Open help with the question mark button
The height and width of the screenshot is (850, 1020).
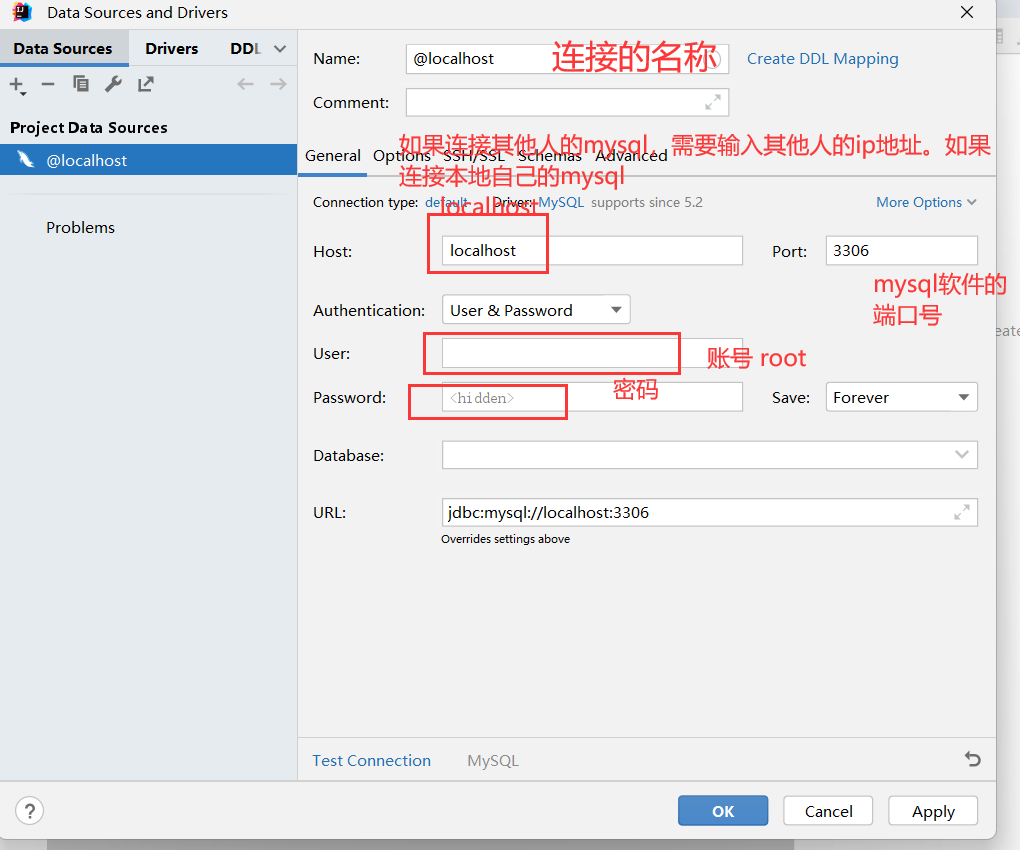coord(29,811)
